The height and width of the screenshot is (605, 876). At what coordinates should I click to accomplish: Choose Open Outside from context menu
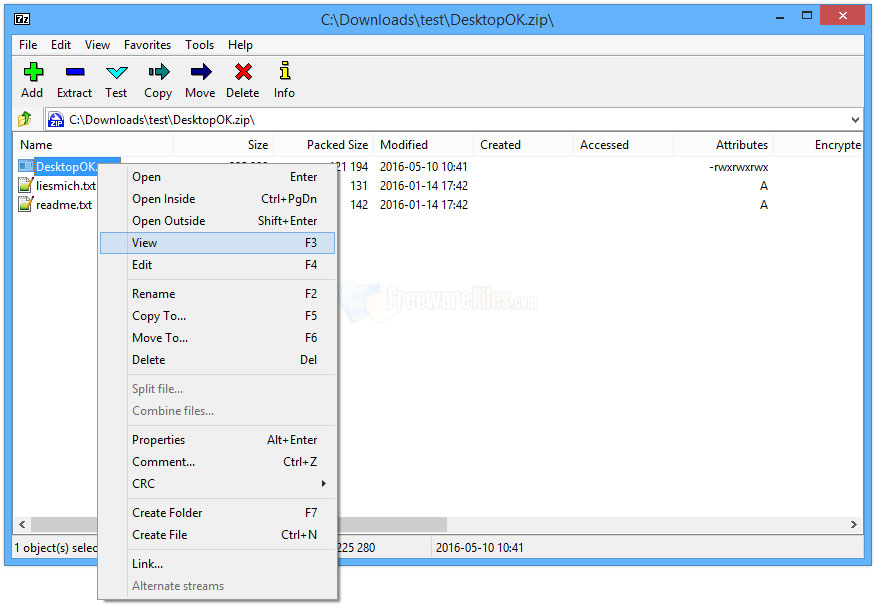218,221
